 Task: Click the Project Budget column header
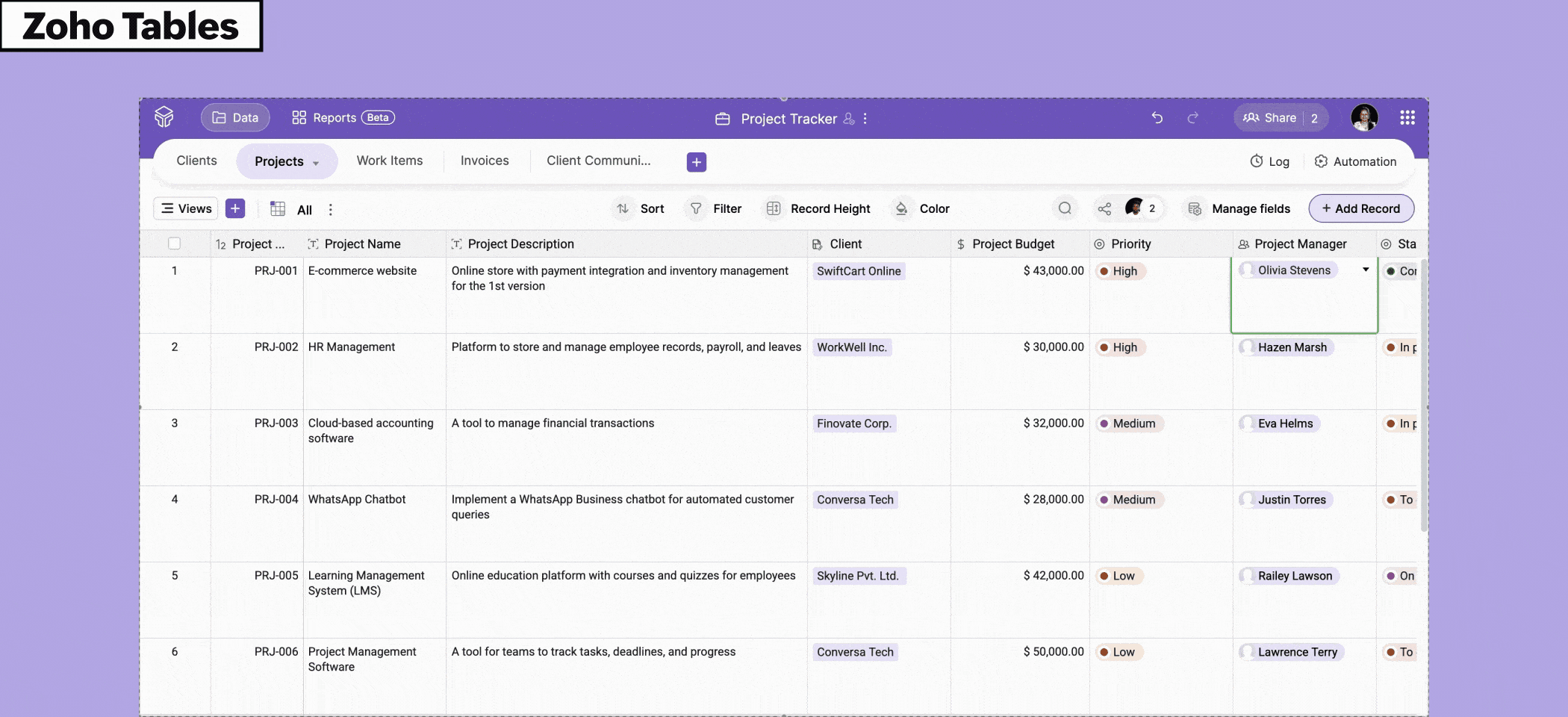click(x=1020, y=243)
